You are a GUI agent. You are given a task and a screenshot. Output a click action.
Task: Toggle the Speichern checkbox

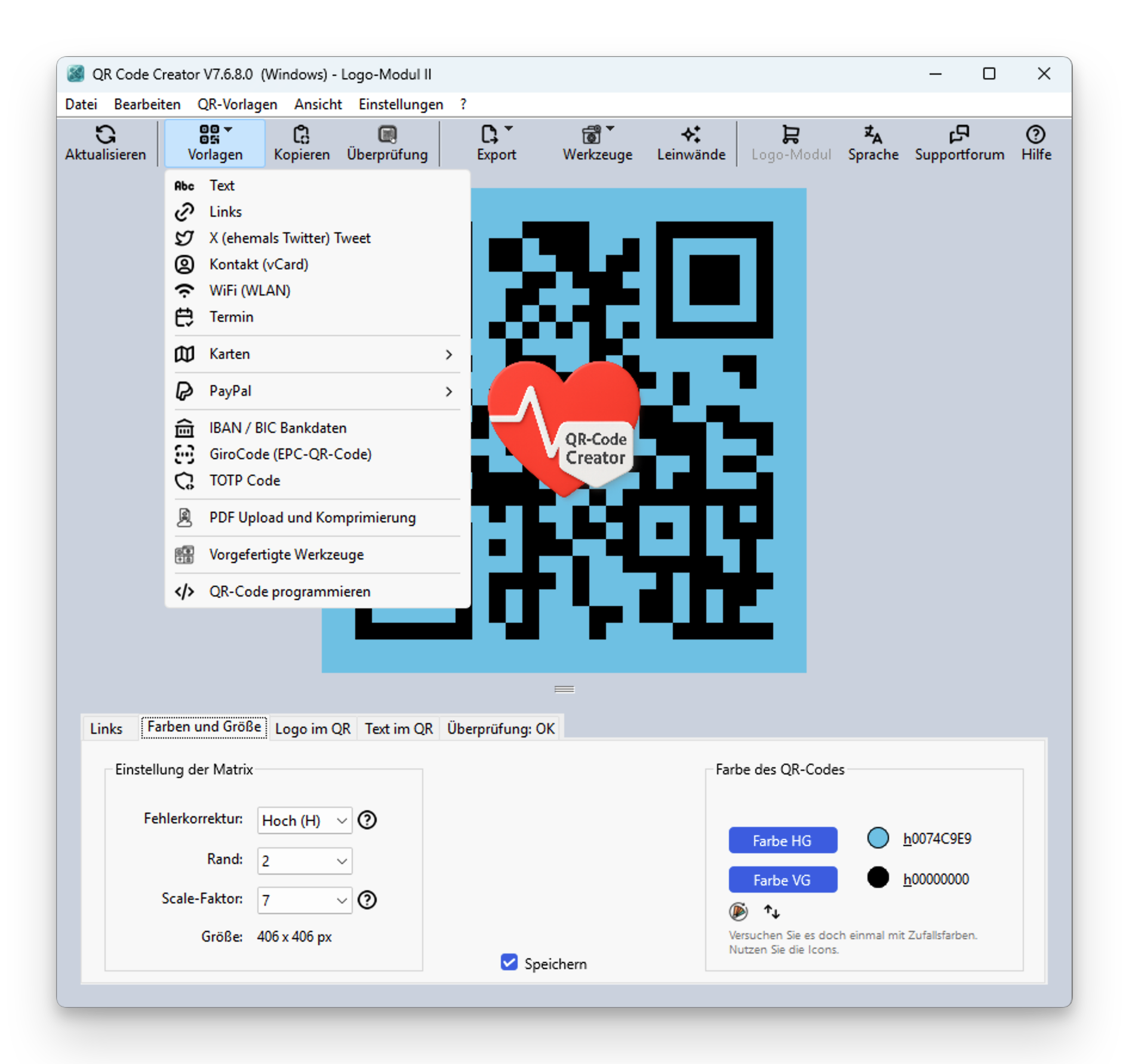pos(509,962)
